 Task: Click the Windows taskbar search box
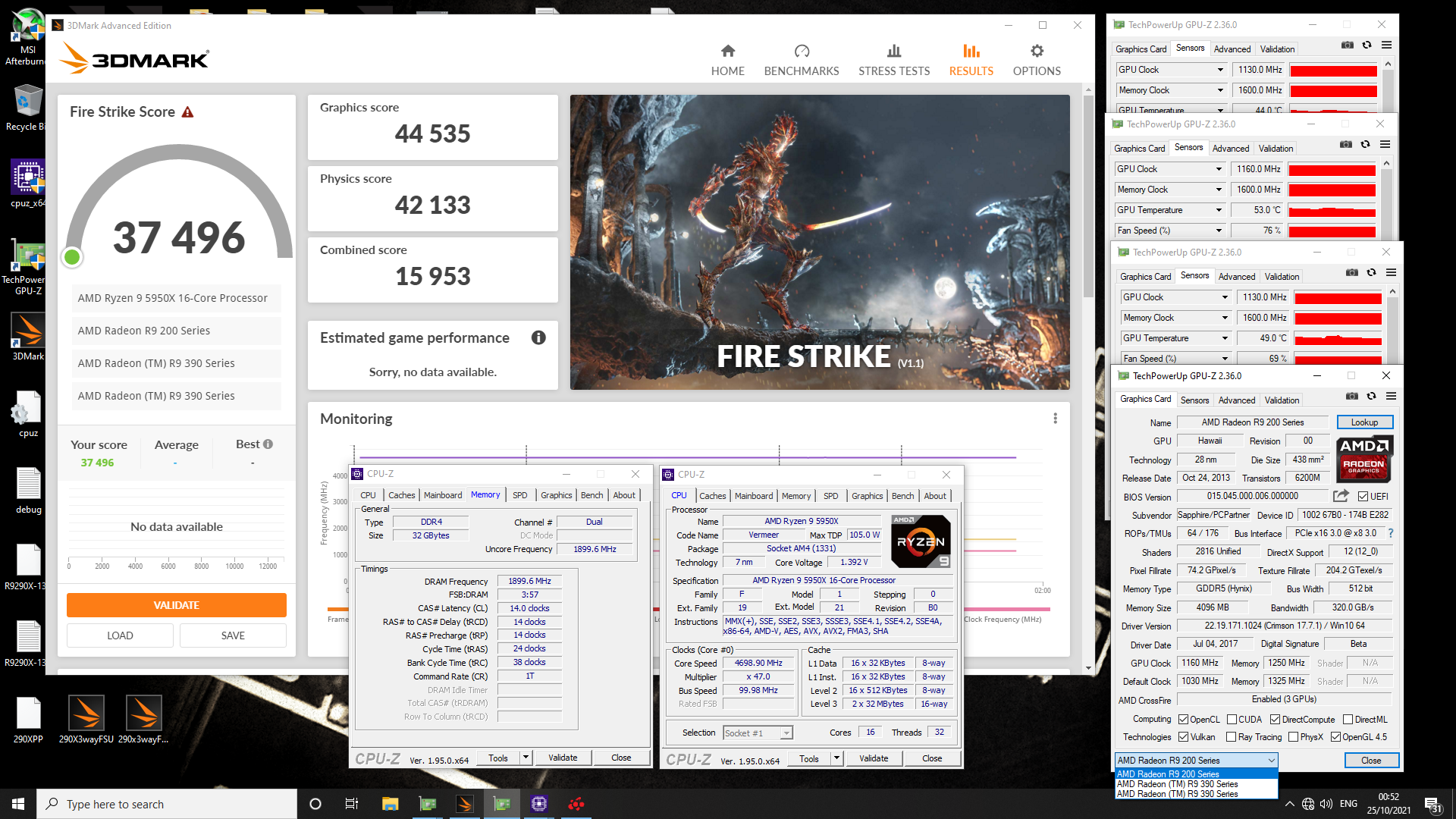(167, 804)
